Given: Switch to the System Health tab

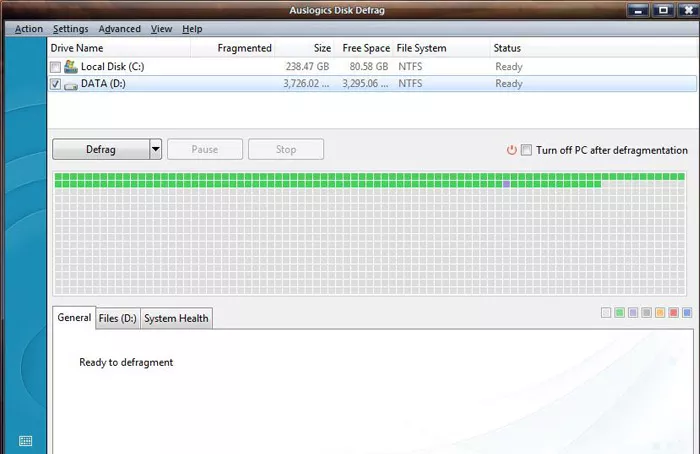Looking at the screenshot, I should click(176, 318).
